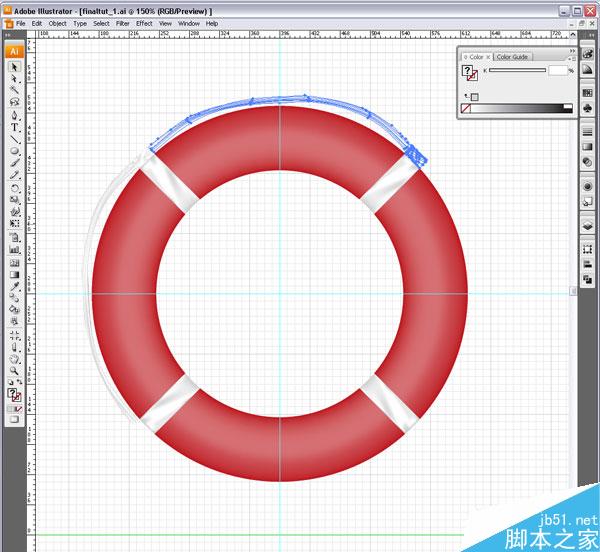The width and height of the screenshot is (600, 552).
Task: Open the Align panel dock icon
Action: [x=587, y=264]
